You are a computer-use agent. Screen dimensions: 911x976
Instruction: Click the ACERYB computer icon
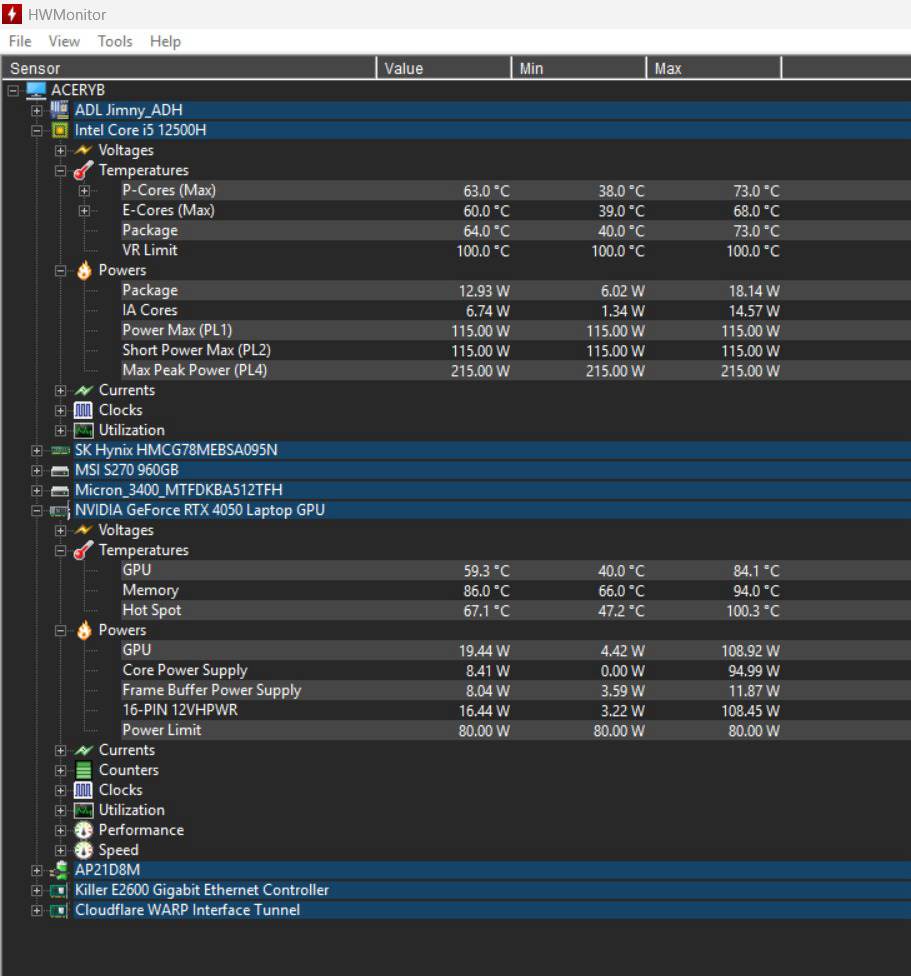point(36,90)
